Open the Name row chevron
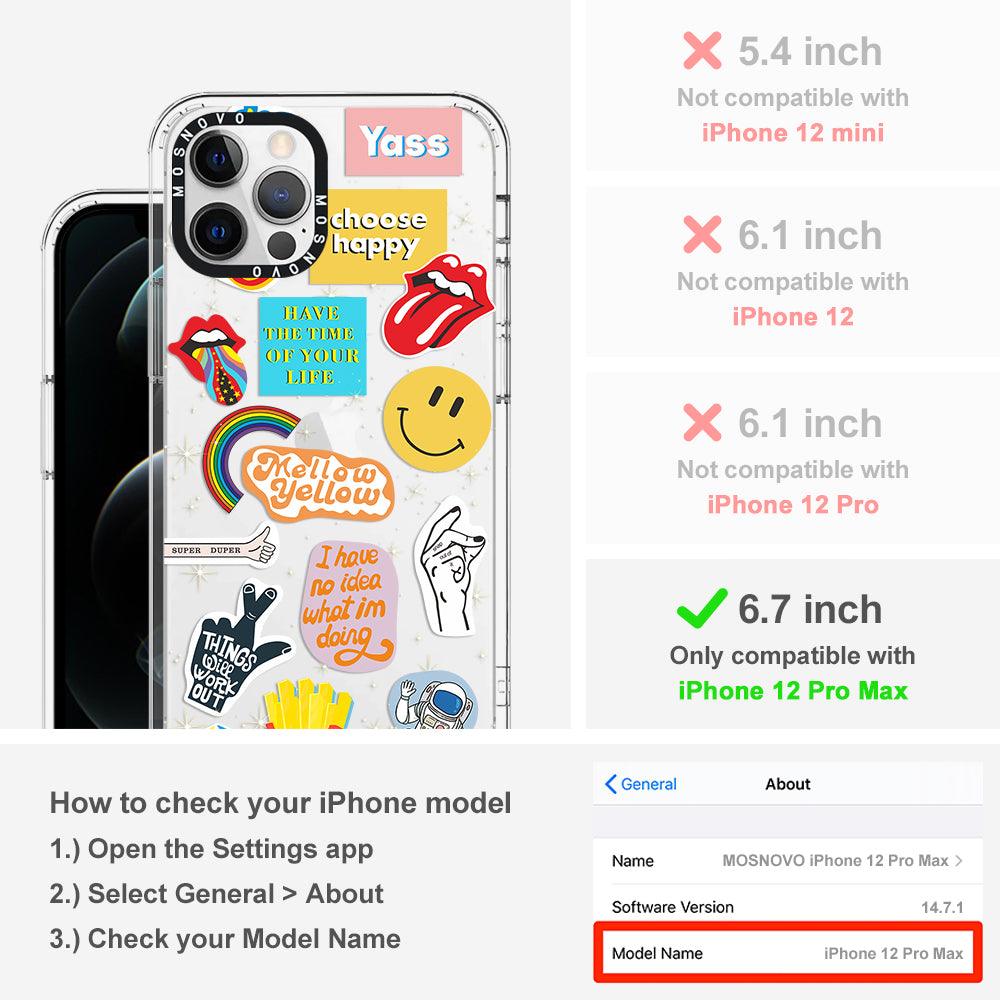This screenshot has width=1000, height=1000. (959, 860)
